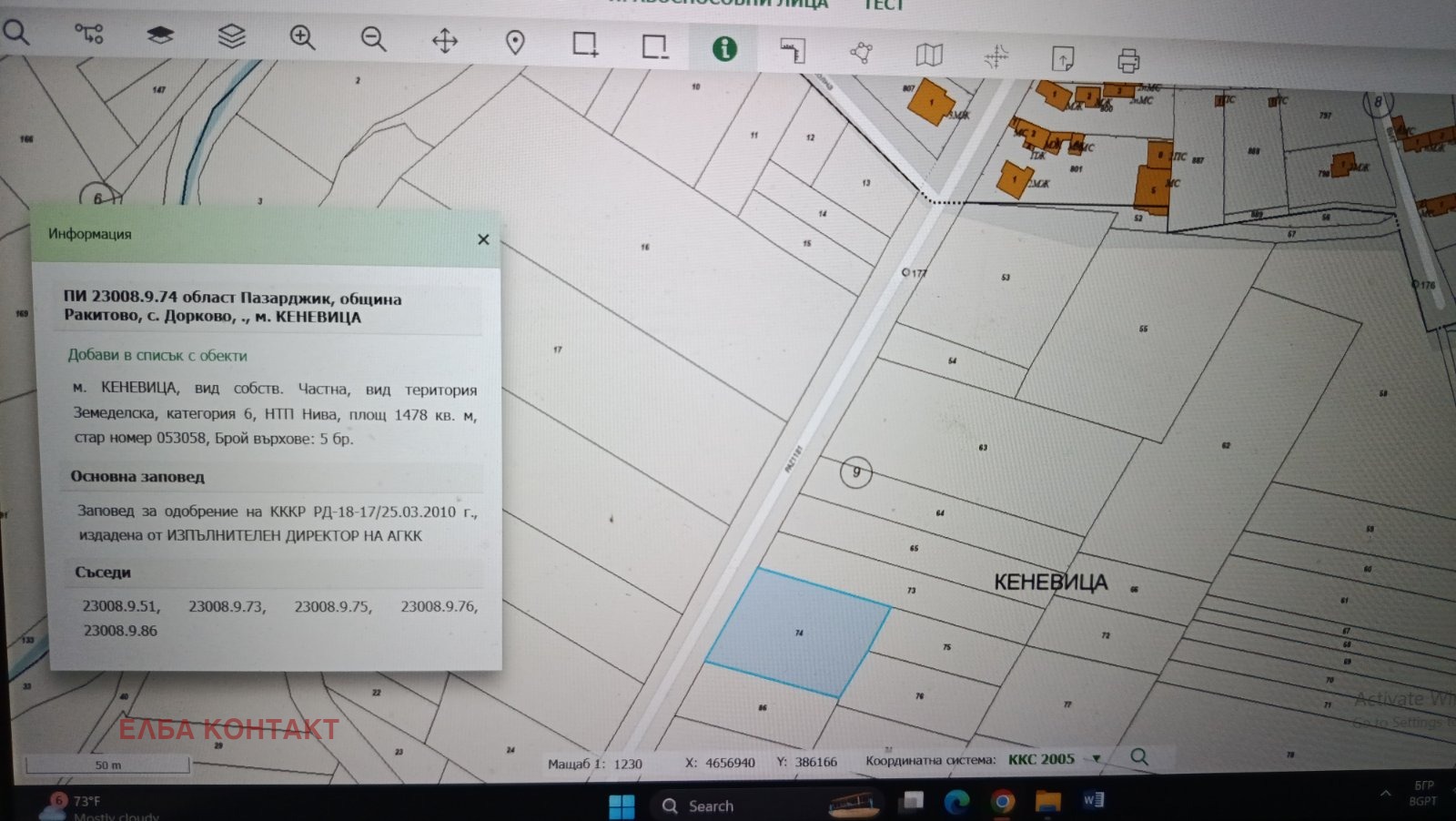Click the coordinate search magnifier icon
Screen dimensions: 1456x821
pos(1138,756)
